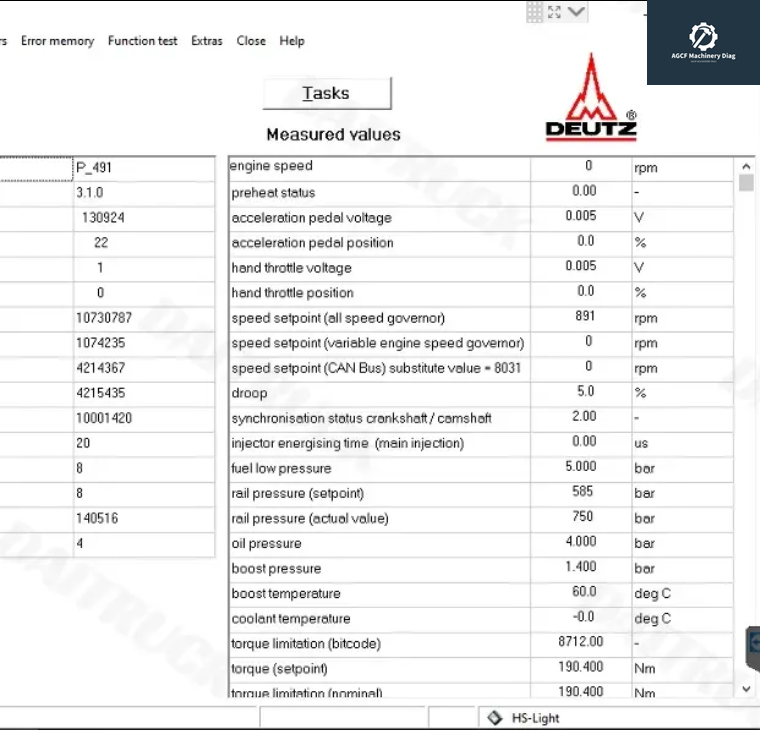This screenshot has height=730, width=760.
Task: Click the fullscreen expand arrows icon
Action: coord(555,12)
